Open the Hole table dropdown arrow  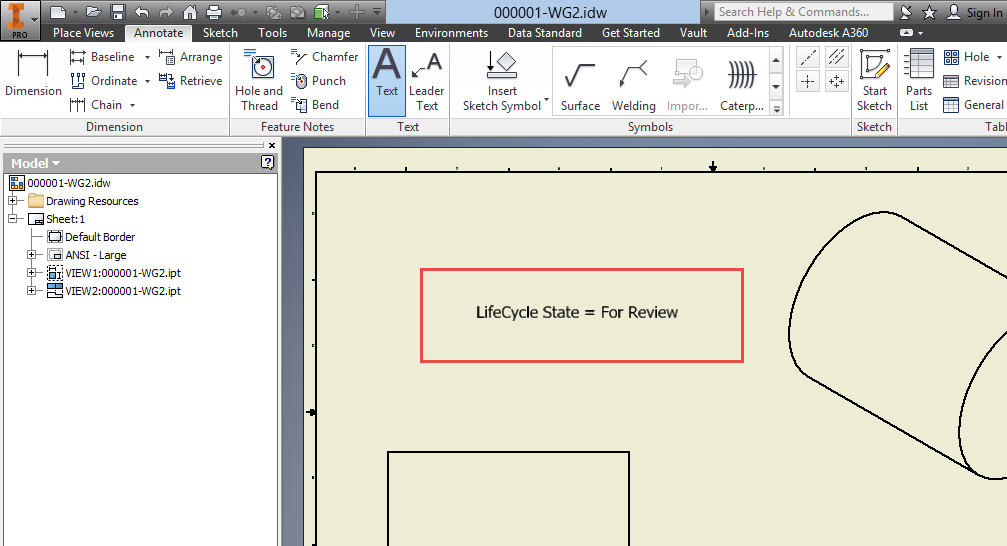pos(999,57)
